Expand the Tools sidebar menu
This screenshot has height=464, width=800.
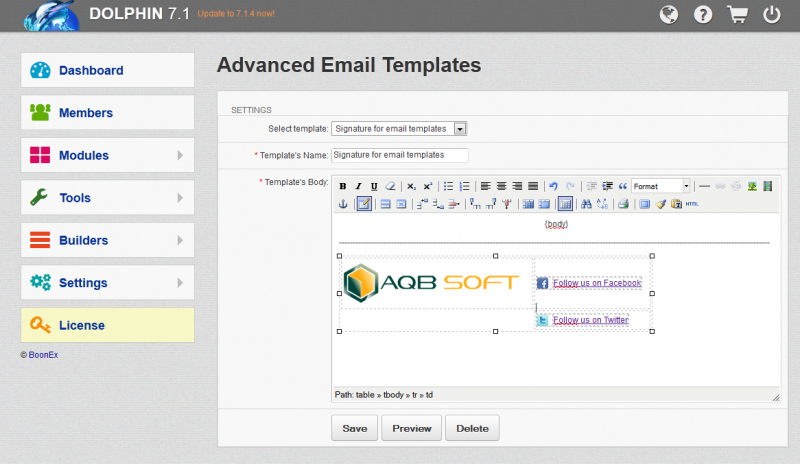tap(108, 198)
